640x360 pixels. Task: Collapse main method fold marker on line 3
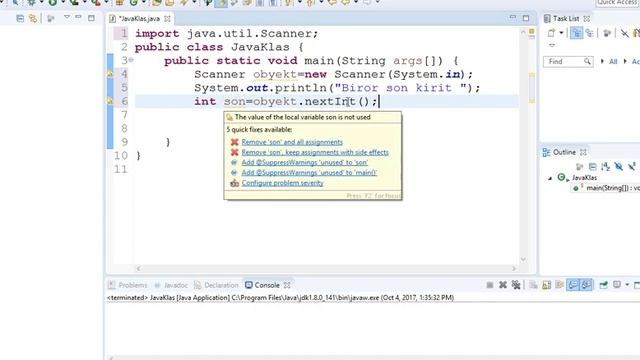tap(131, 60)
